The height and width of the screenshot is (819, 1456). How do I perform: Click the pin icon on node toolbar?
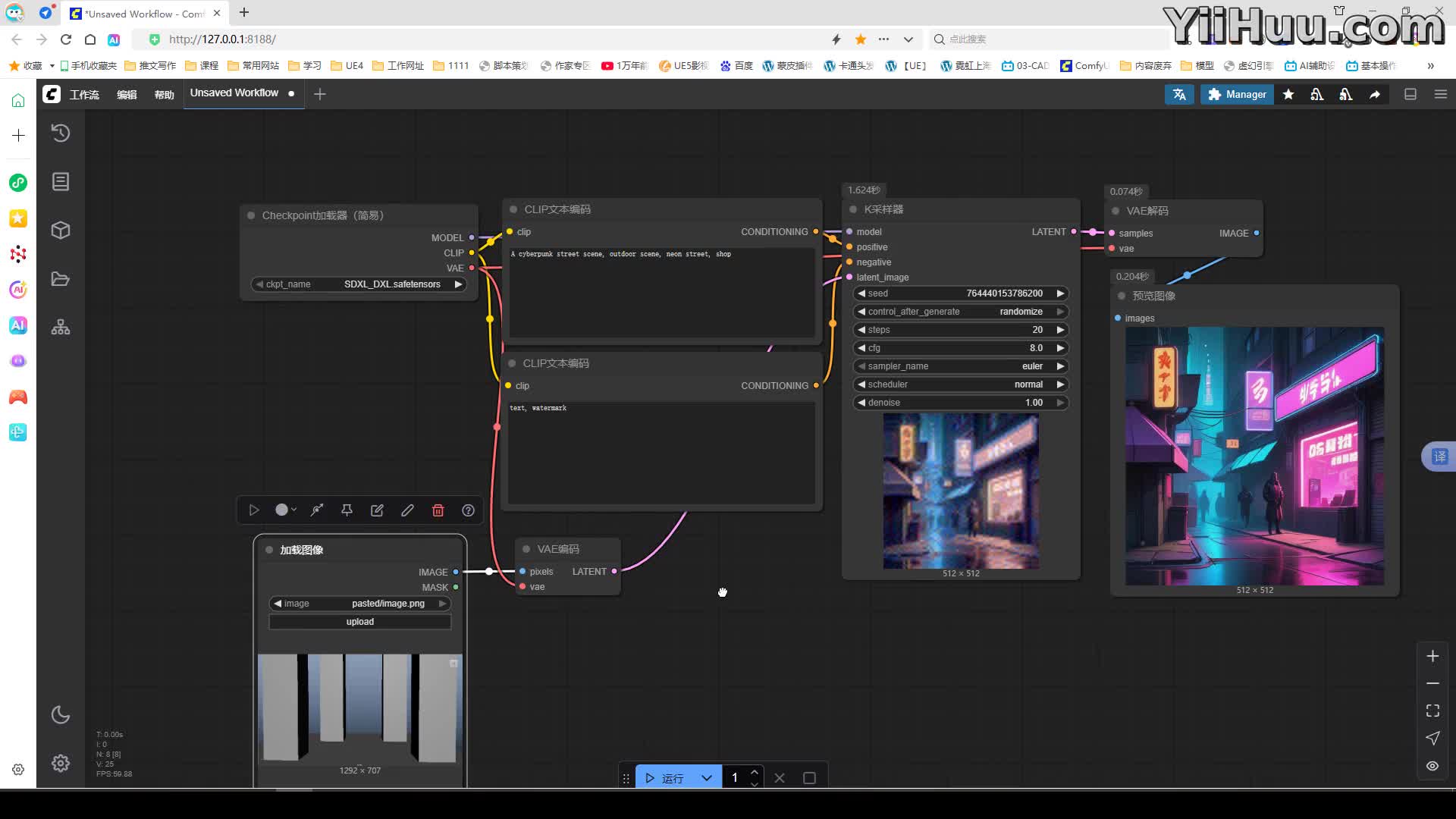tap(347, 510)
